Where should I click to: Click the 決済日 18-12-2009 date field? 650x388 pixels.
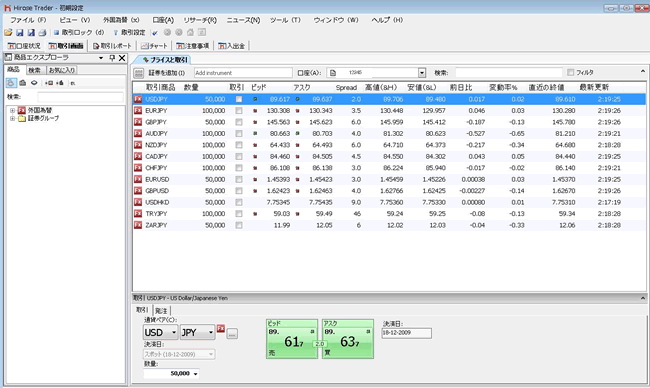pyautogui.click(x=406, y=333)
